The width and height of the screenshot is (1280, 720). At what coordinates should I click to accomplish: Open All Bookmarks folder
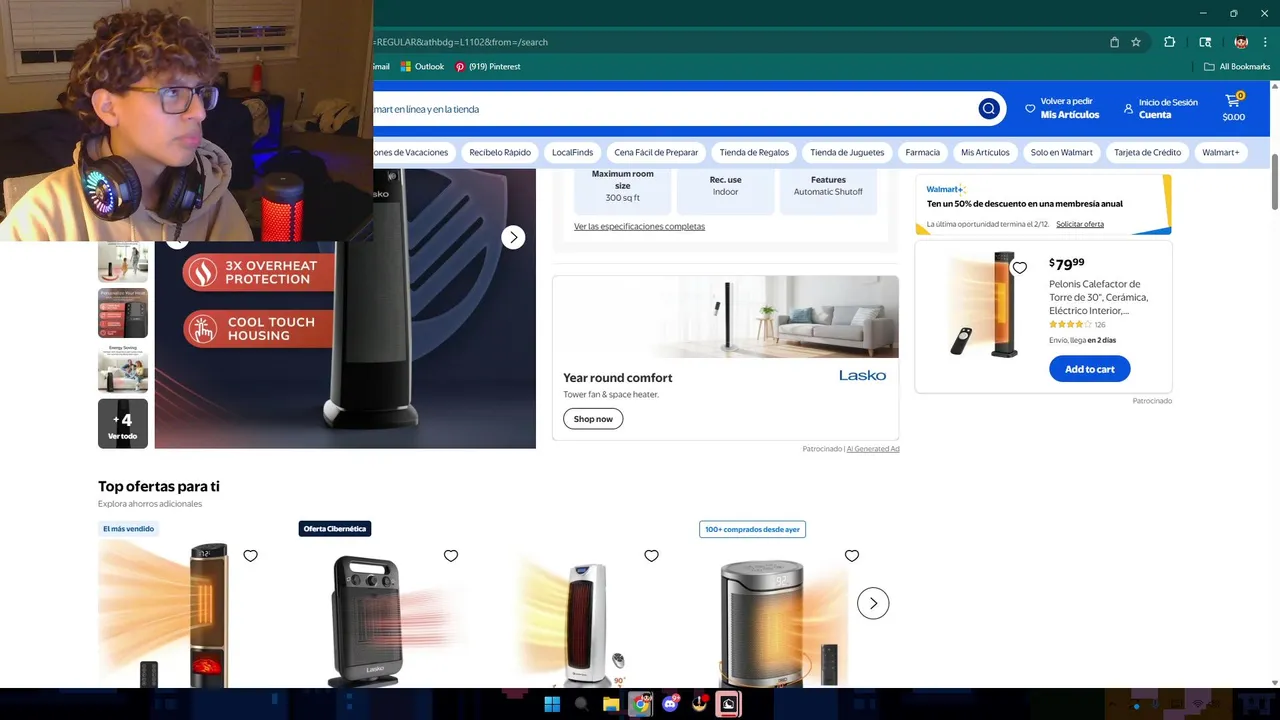coord(1237,67)
